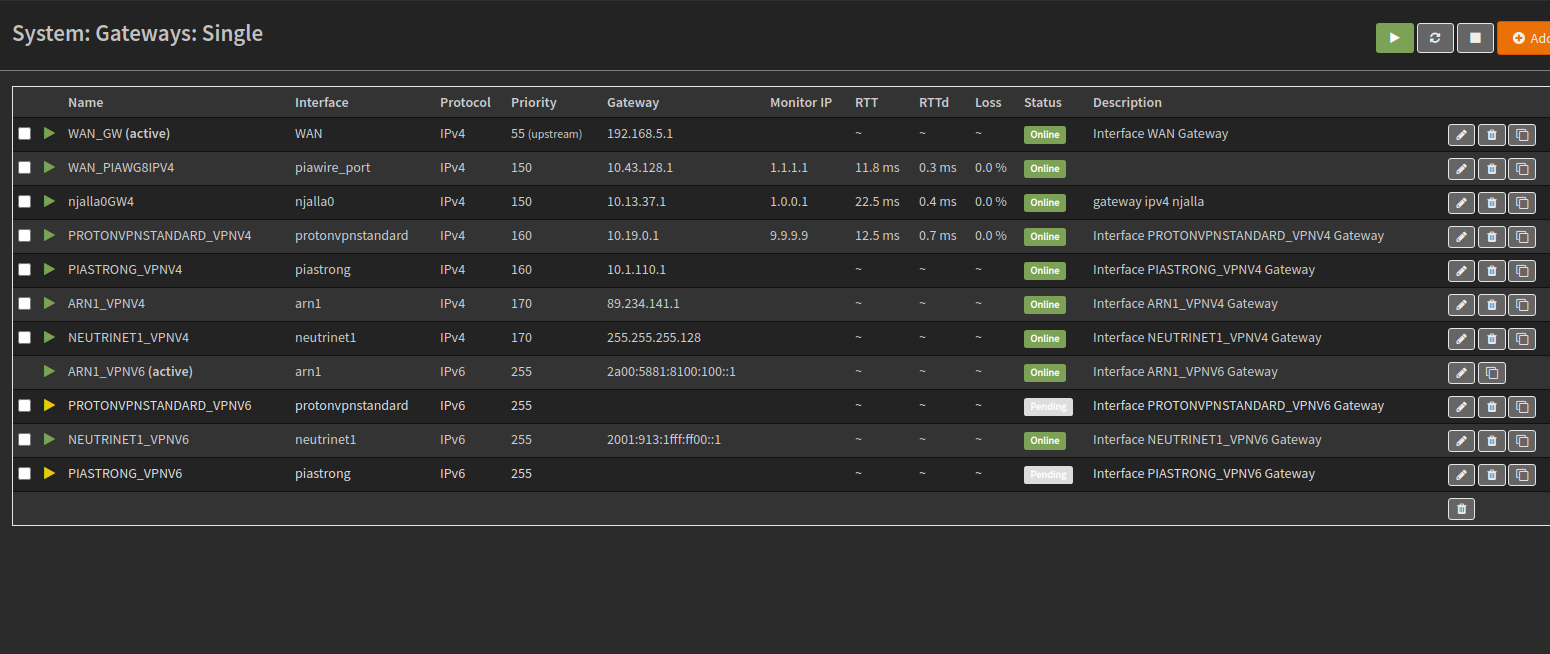Clone the NEUTRINET1_VPNV4 gateway with the copy icon
The image size is (1550, 654).
point(1521,339)
